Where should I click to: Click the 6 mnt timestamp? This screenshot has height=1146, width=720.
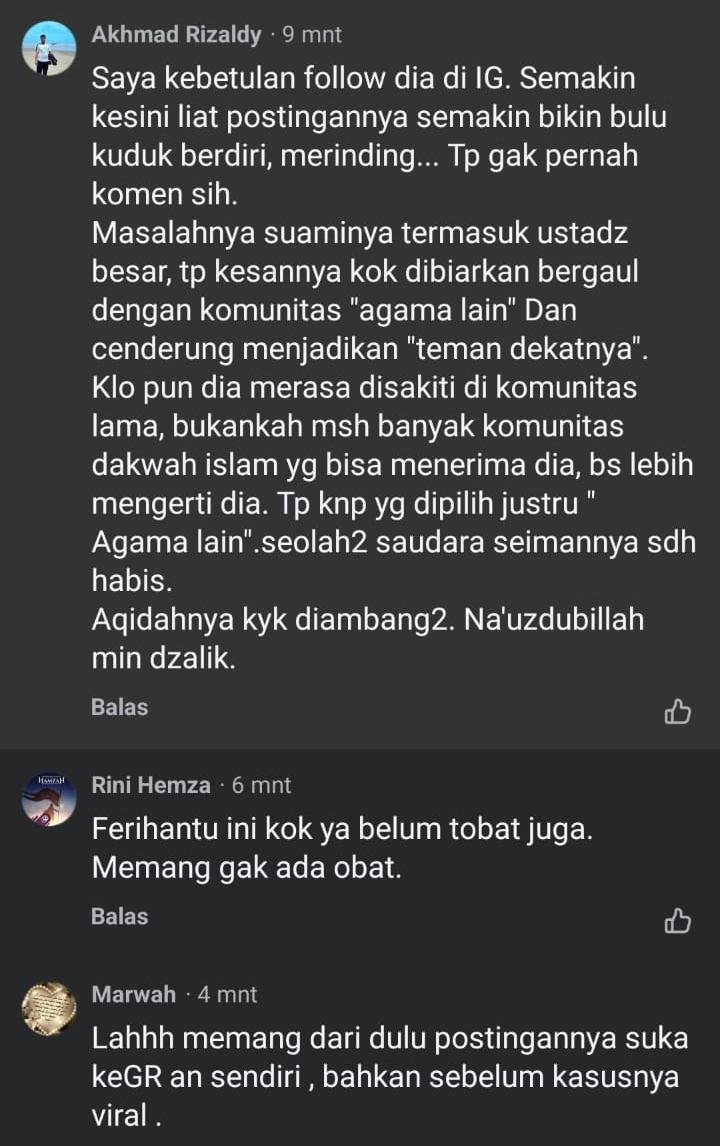tap(262, 785)
